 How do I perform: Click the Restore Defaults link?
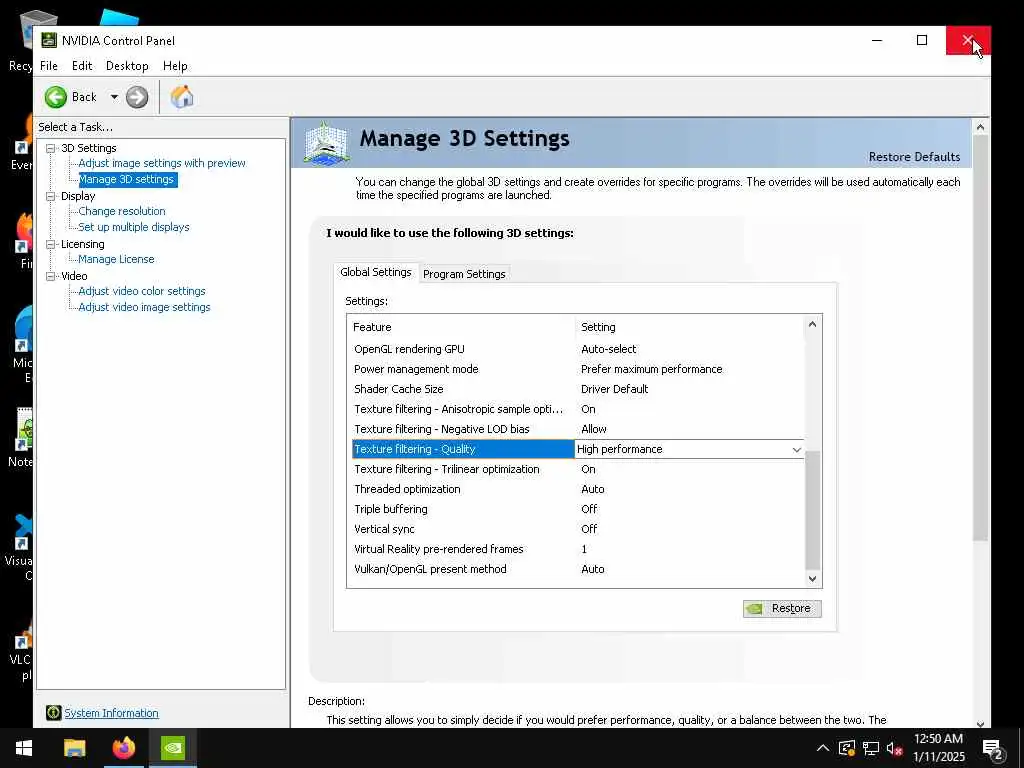tap(914, 157)
